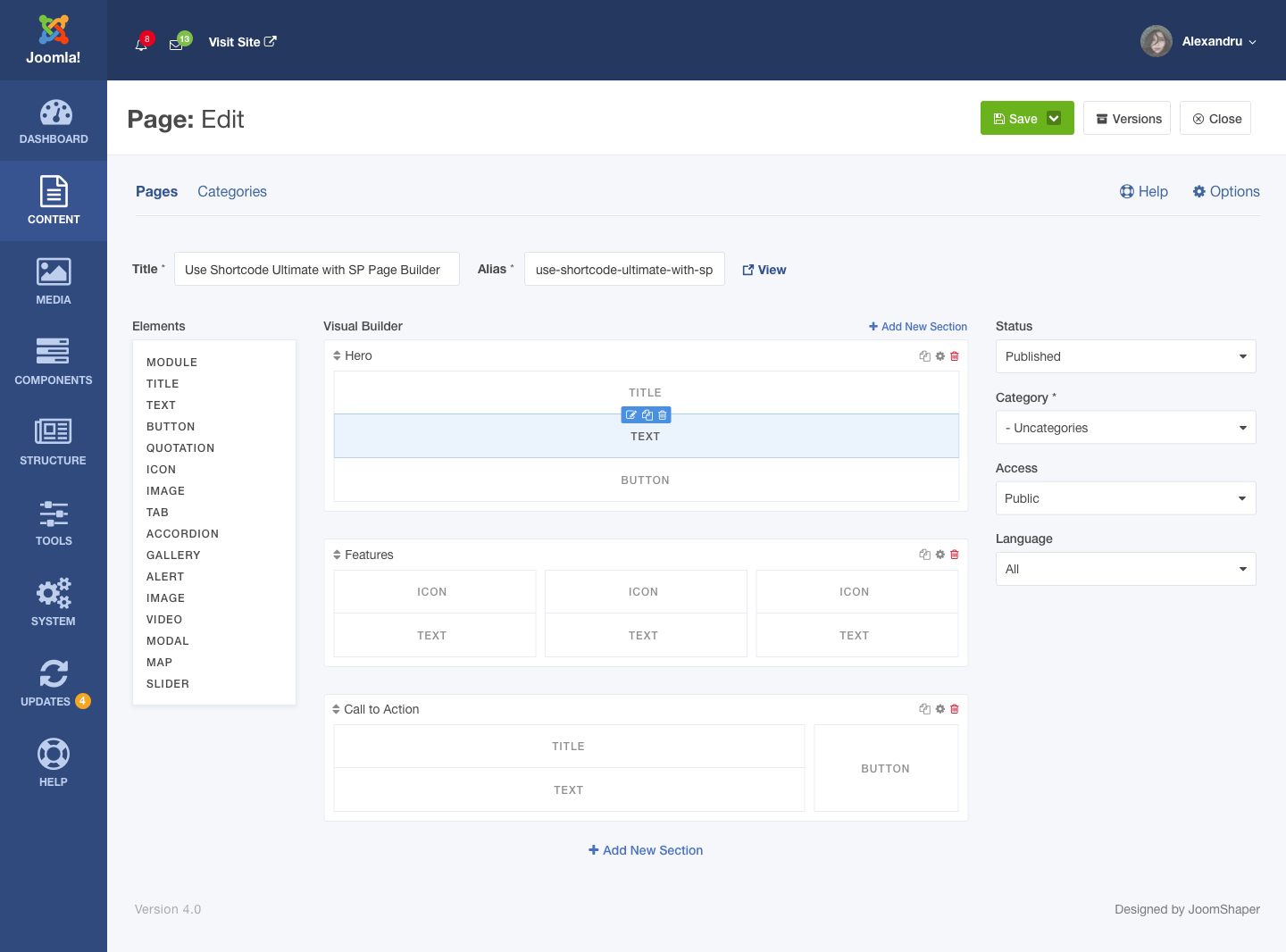Image resolution: width=1286 pixels, height=952 pixels.
Task: Click edit icon on selected Text element
Action: coord(631,415)
